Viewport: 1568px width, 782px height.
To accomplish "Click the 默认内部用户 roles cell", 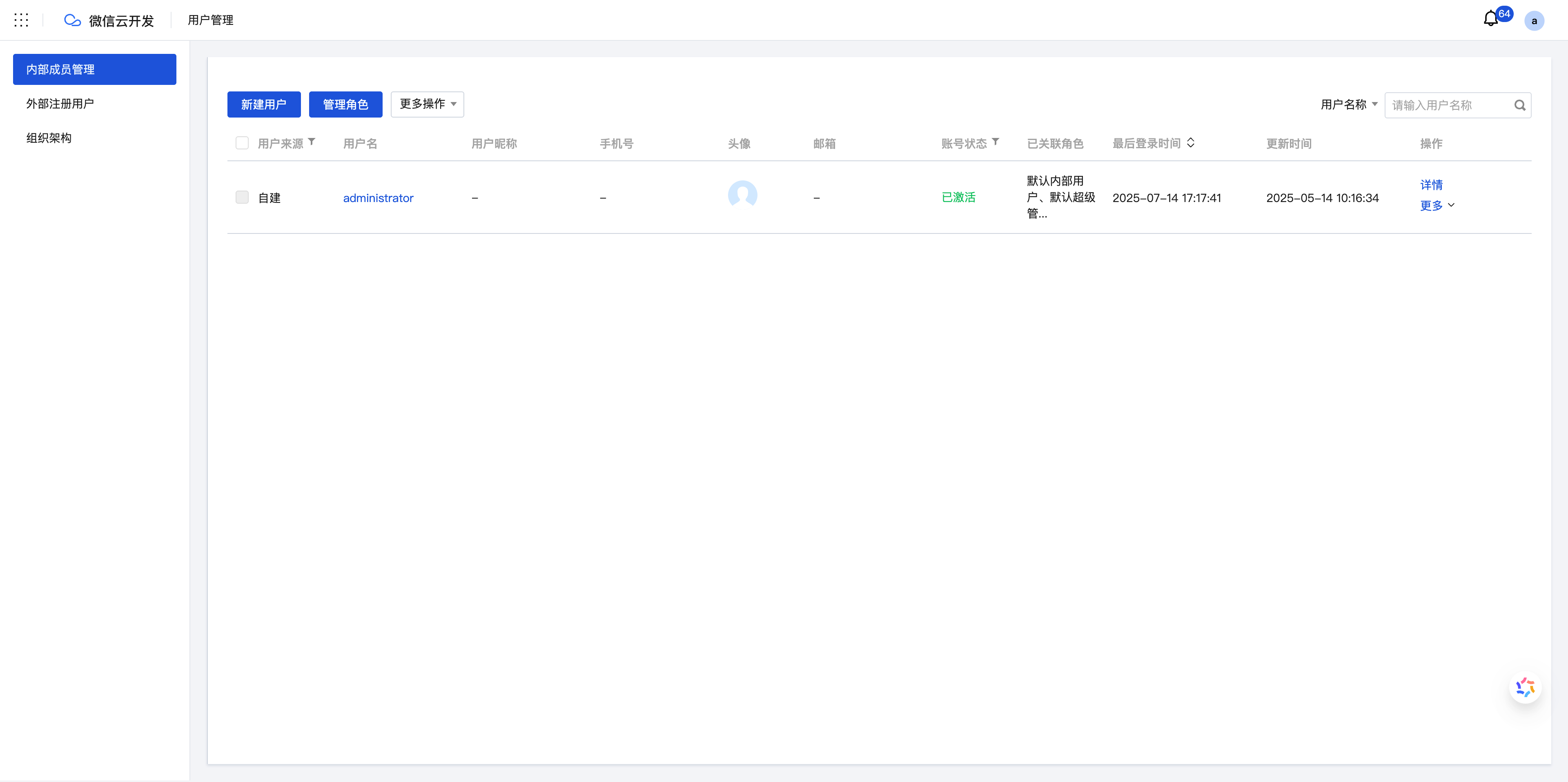I will coord(1061,197).
